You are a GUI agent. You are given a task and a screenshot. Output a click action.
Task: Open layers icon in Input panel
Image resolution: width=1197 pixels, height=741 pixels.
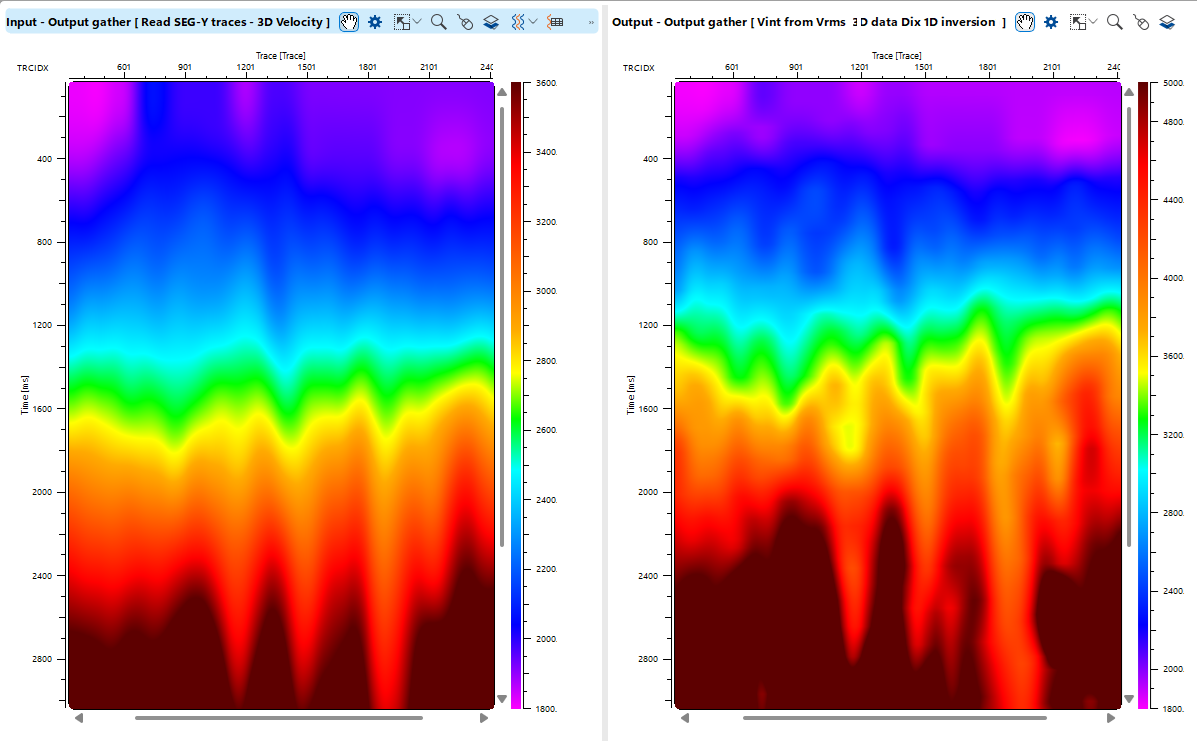tap(491, 22)
